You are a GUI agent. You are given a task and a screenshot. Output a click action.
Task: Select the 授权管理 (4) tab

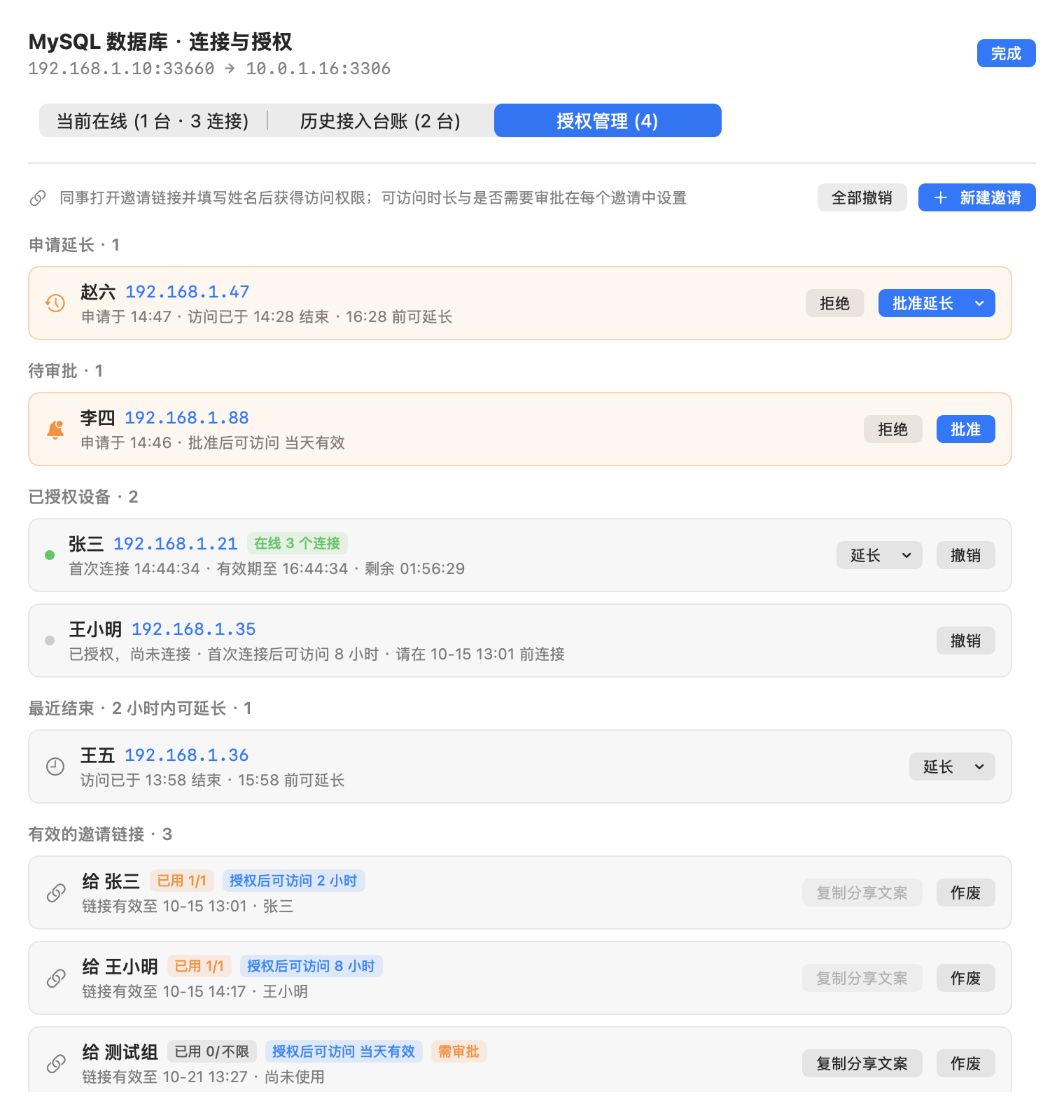click(608, 121)
